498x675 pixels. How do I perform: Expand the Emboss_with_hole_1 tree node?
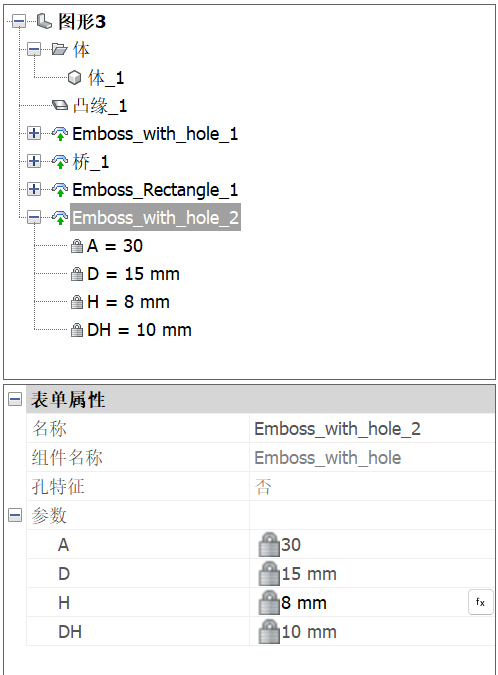coord(34,133)
